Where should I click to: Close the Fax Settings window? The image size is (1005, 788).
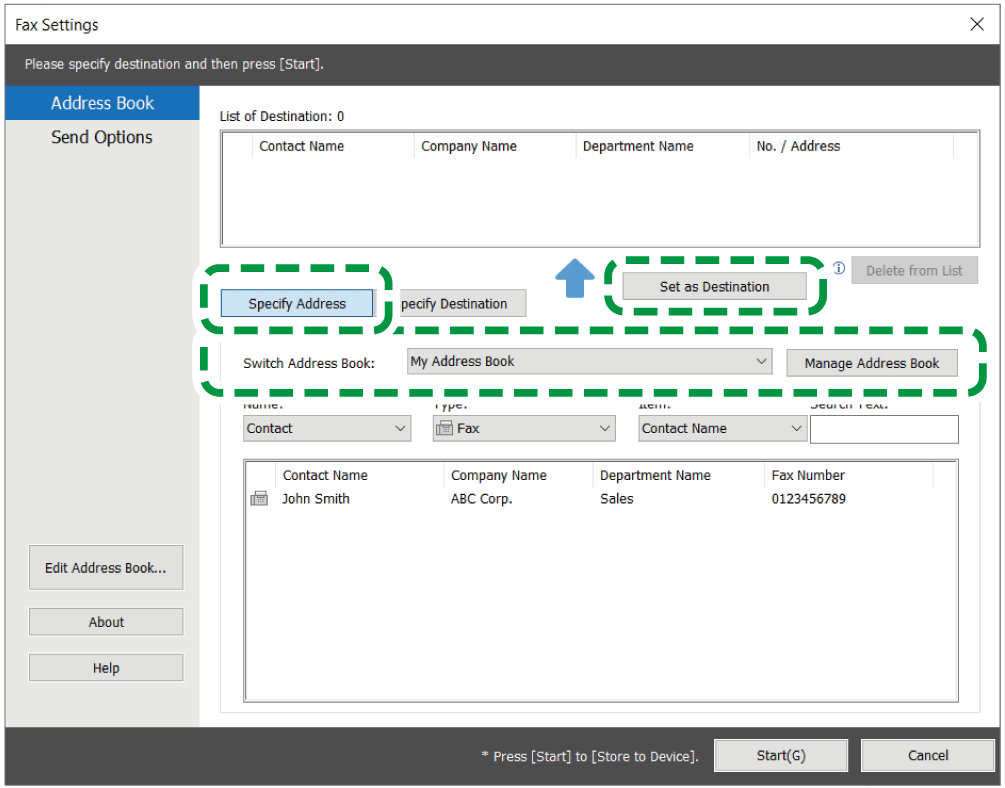coord(977,25)
